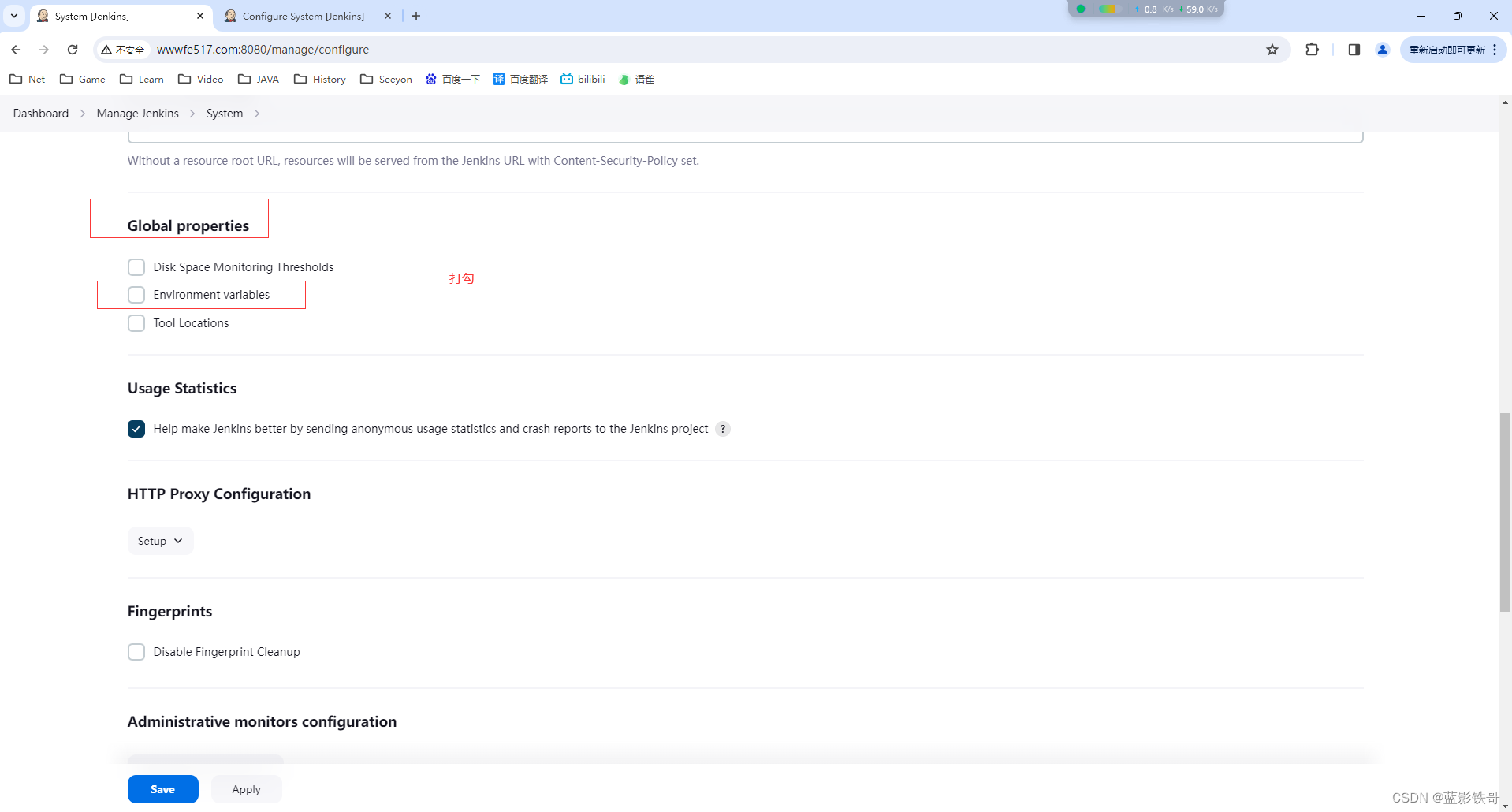This screenshot has width=1512, height=812.
Task: Open a new tab with plus icon
Action: pos(416,16)
